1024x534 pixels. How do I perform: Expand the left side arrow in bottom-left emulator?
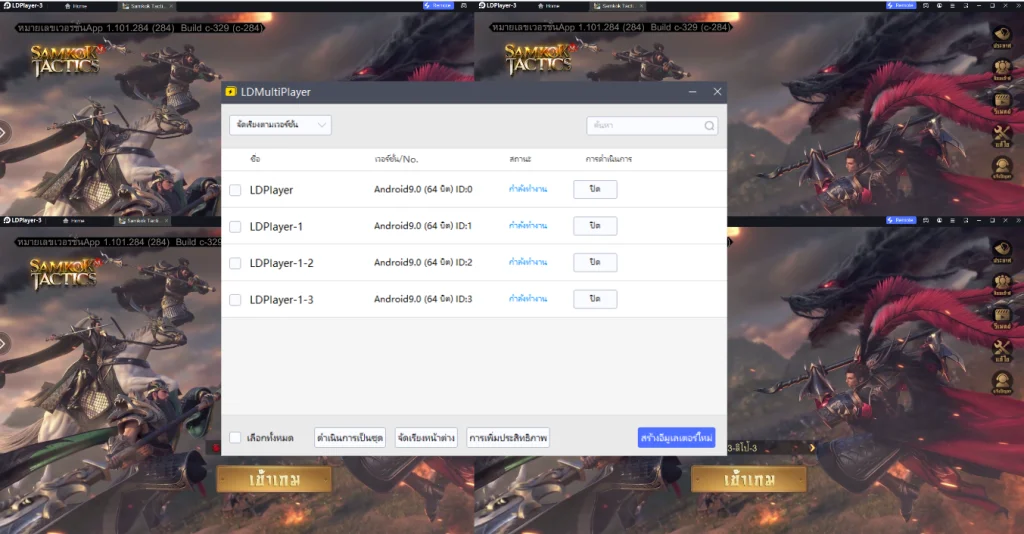coord(3,343)
